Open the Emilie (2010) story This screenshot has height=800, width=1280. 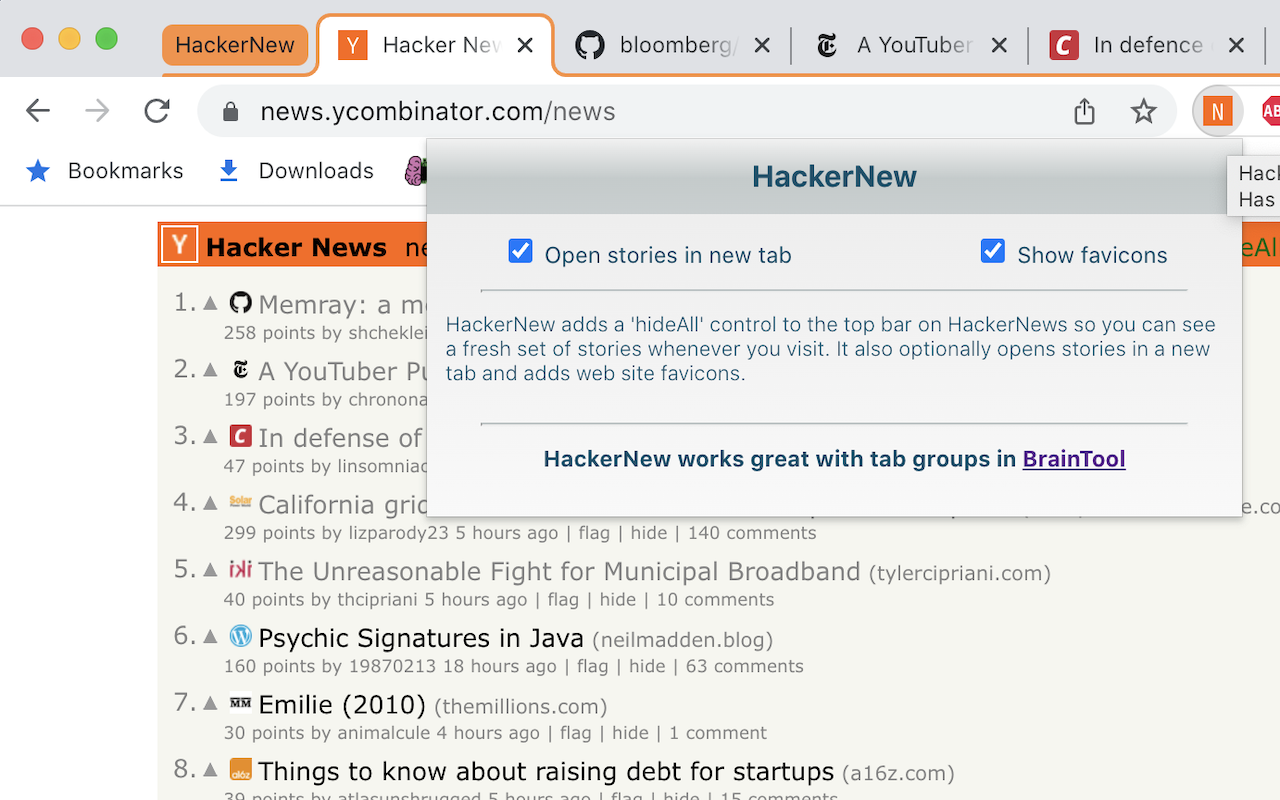342,705
